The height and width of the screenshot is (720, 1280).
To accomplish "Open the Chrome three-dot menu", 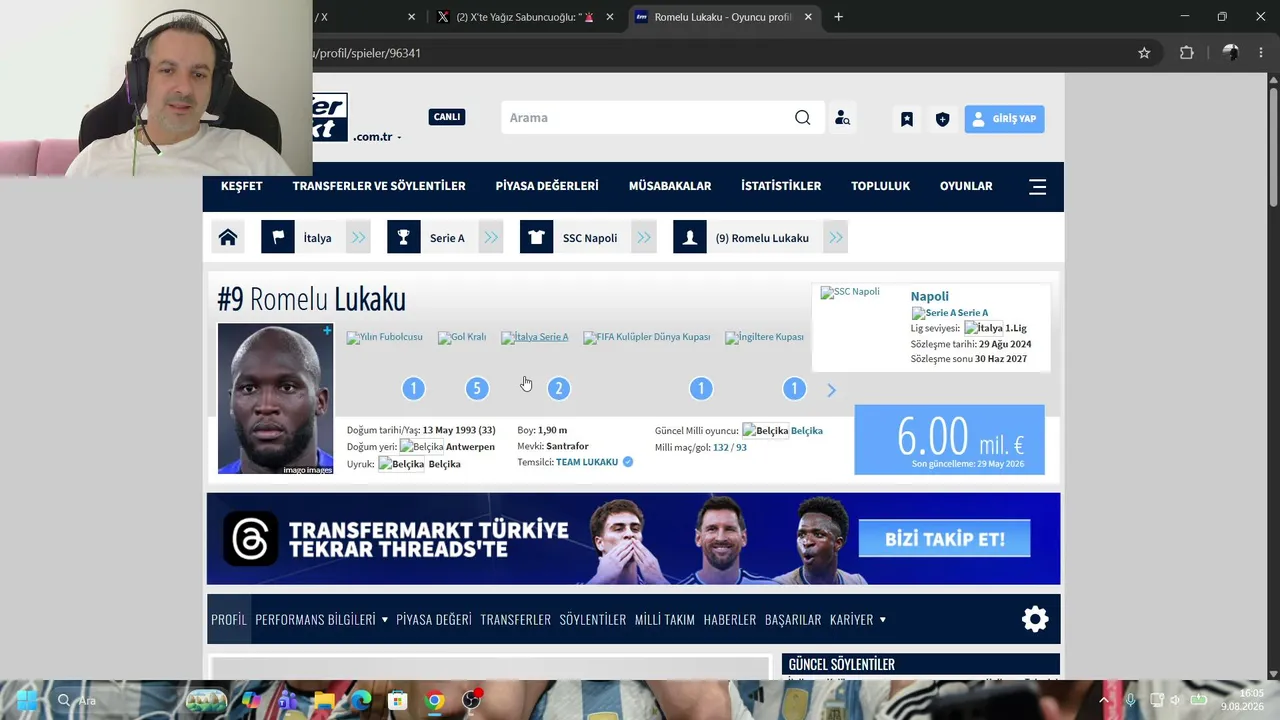I will click(1260, 53).
